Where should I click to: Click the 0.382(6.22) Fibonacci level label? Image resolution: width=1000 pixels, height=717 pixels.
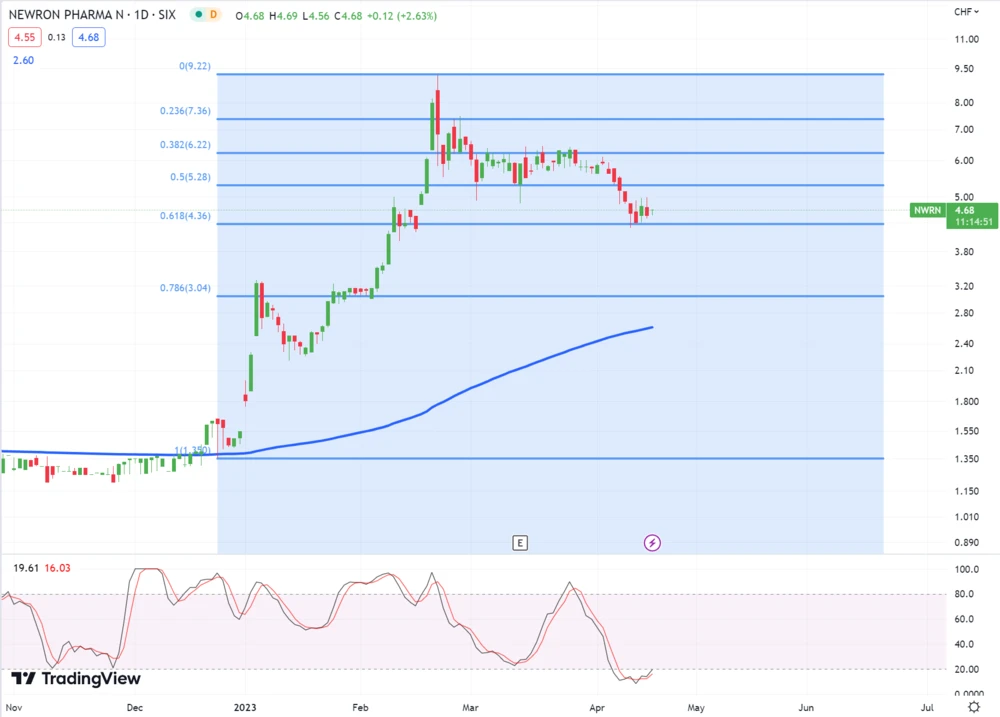(x=185, y=145)
